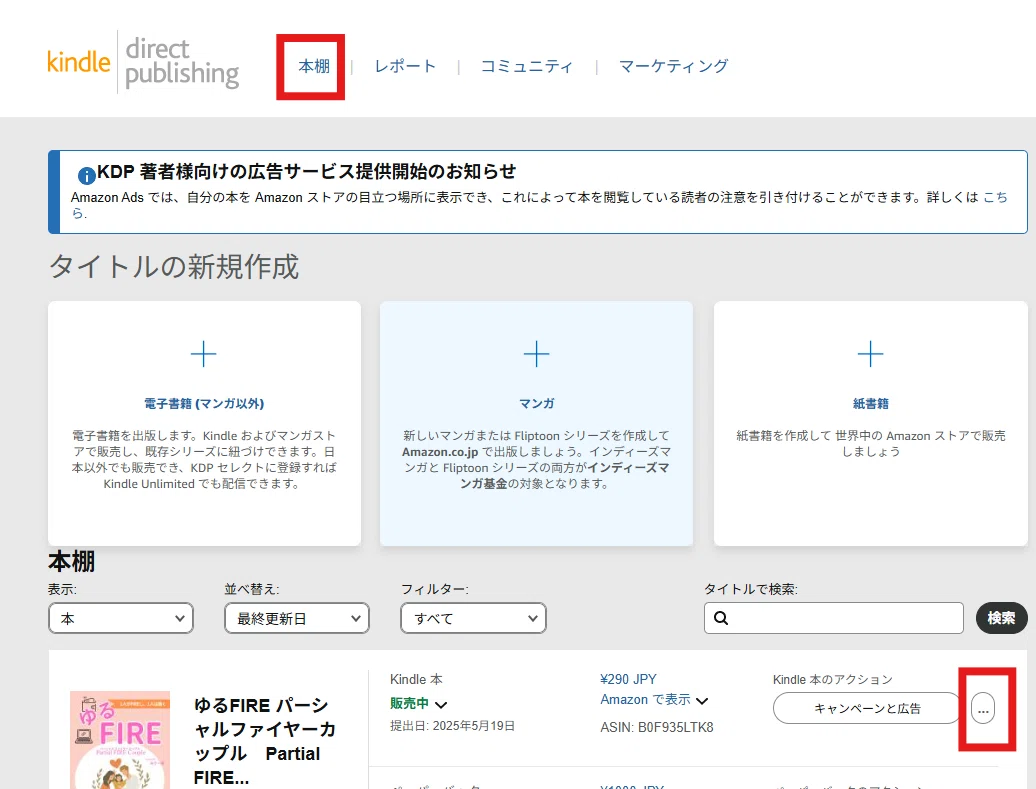Open the ゆるFIRE book cover thumbnail
1036x789 pixels.
120,740
